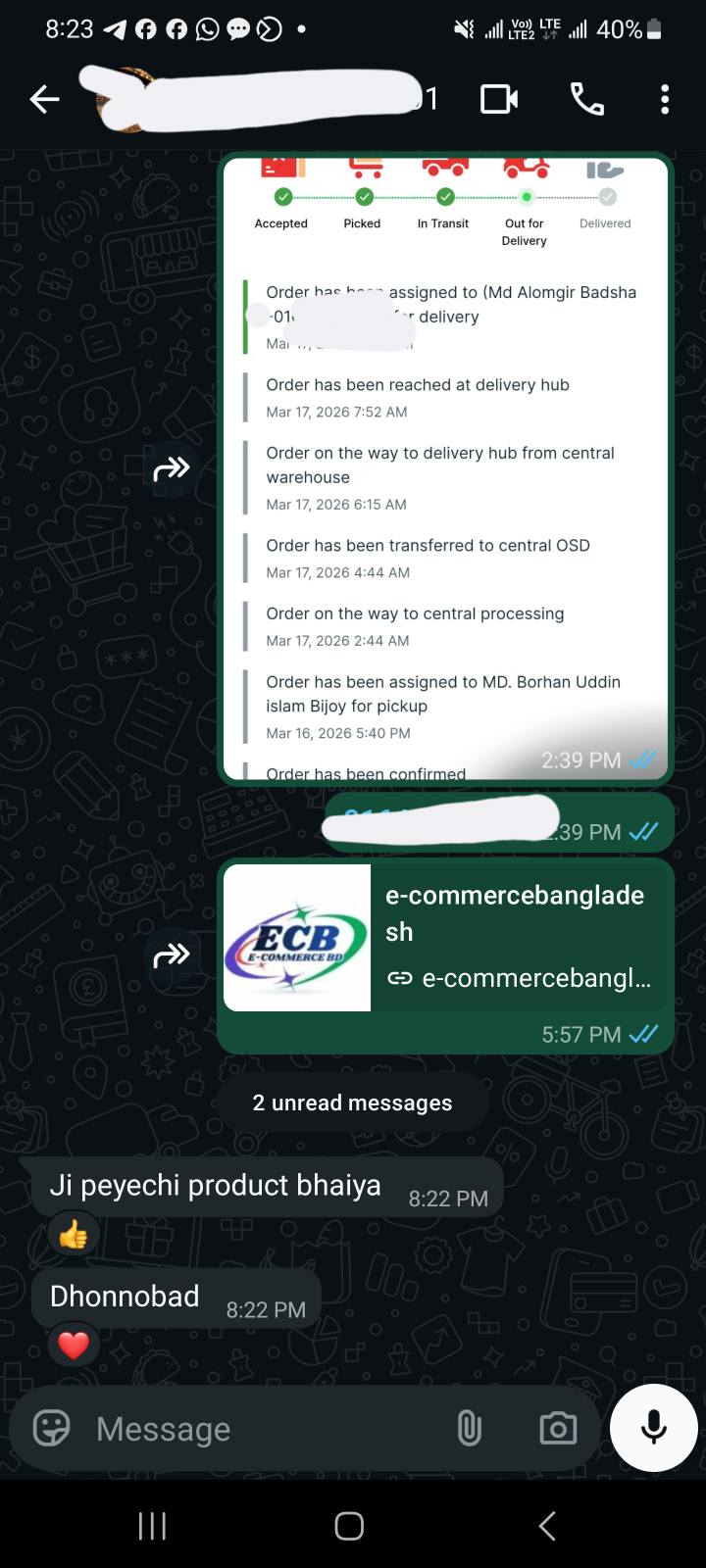Tap the Android recent apps button

[152, 1526]
